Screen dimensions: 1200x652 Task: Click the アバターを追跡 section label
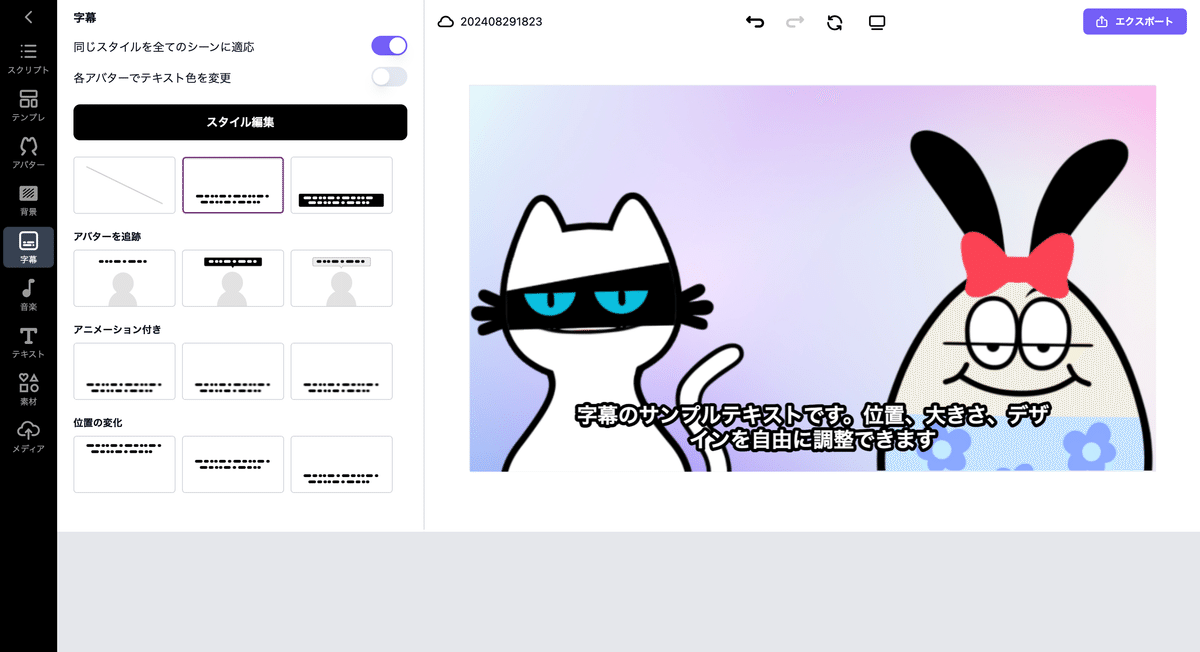(x=107, y=236)
